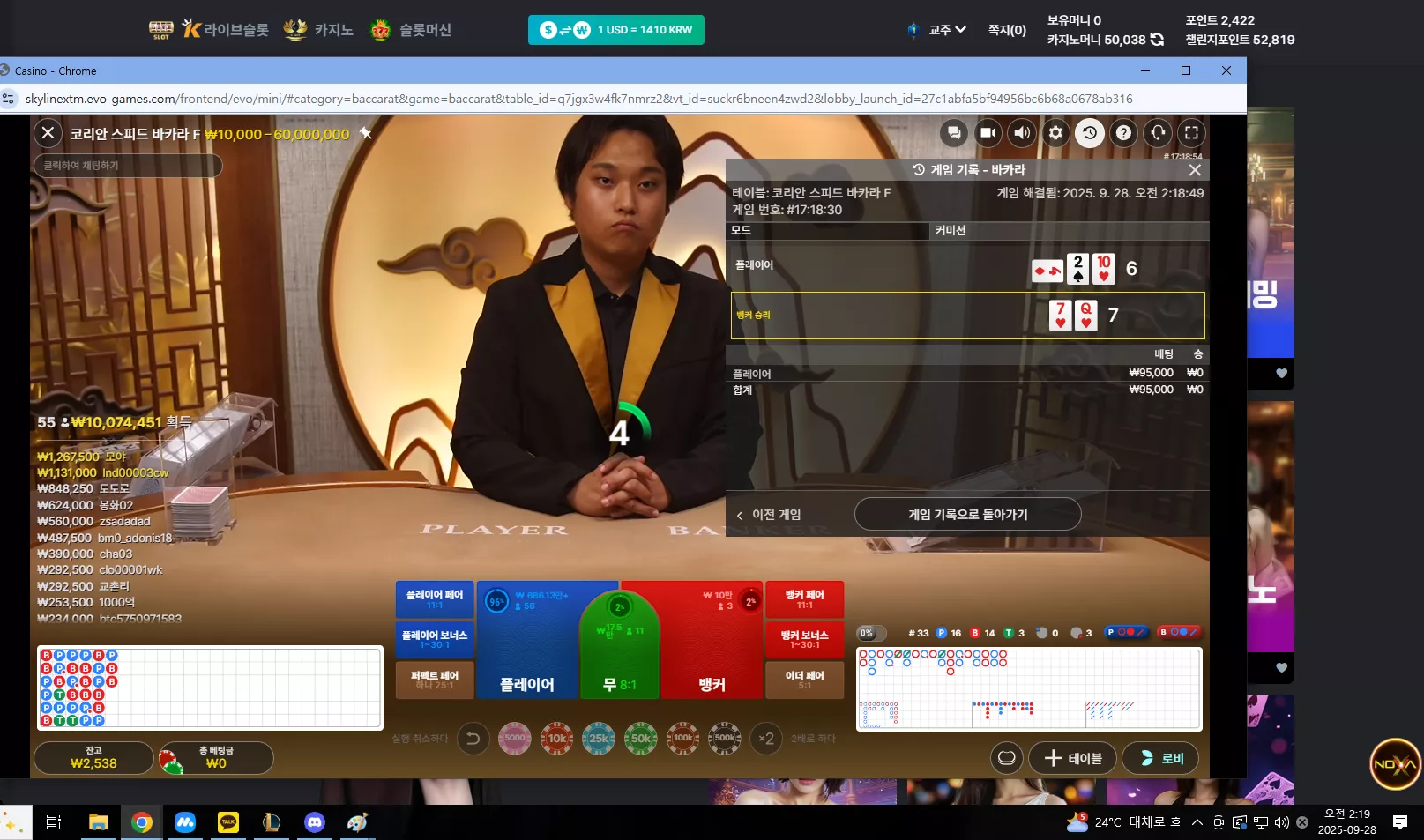Screen dimensions: 1424x840
Task: Open File Explorer from taskbar
Action: point(98,822)
